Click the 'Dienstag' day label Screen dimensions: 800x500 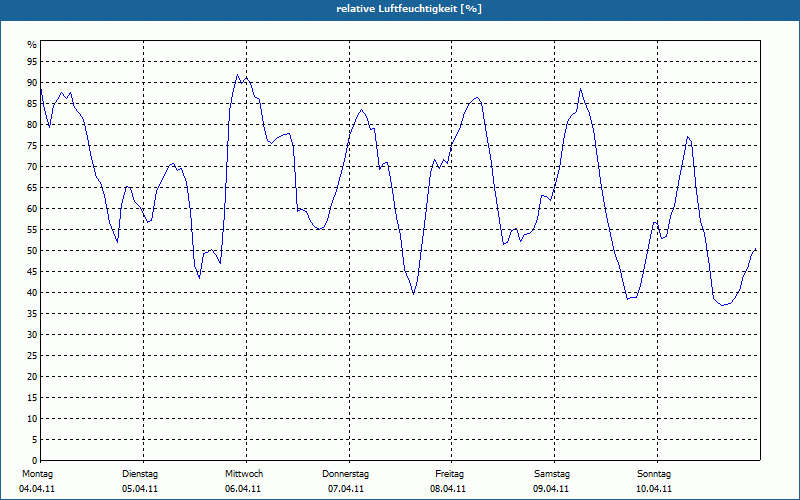tap(140, 474)
